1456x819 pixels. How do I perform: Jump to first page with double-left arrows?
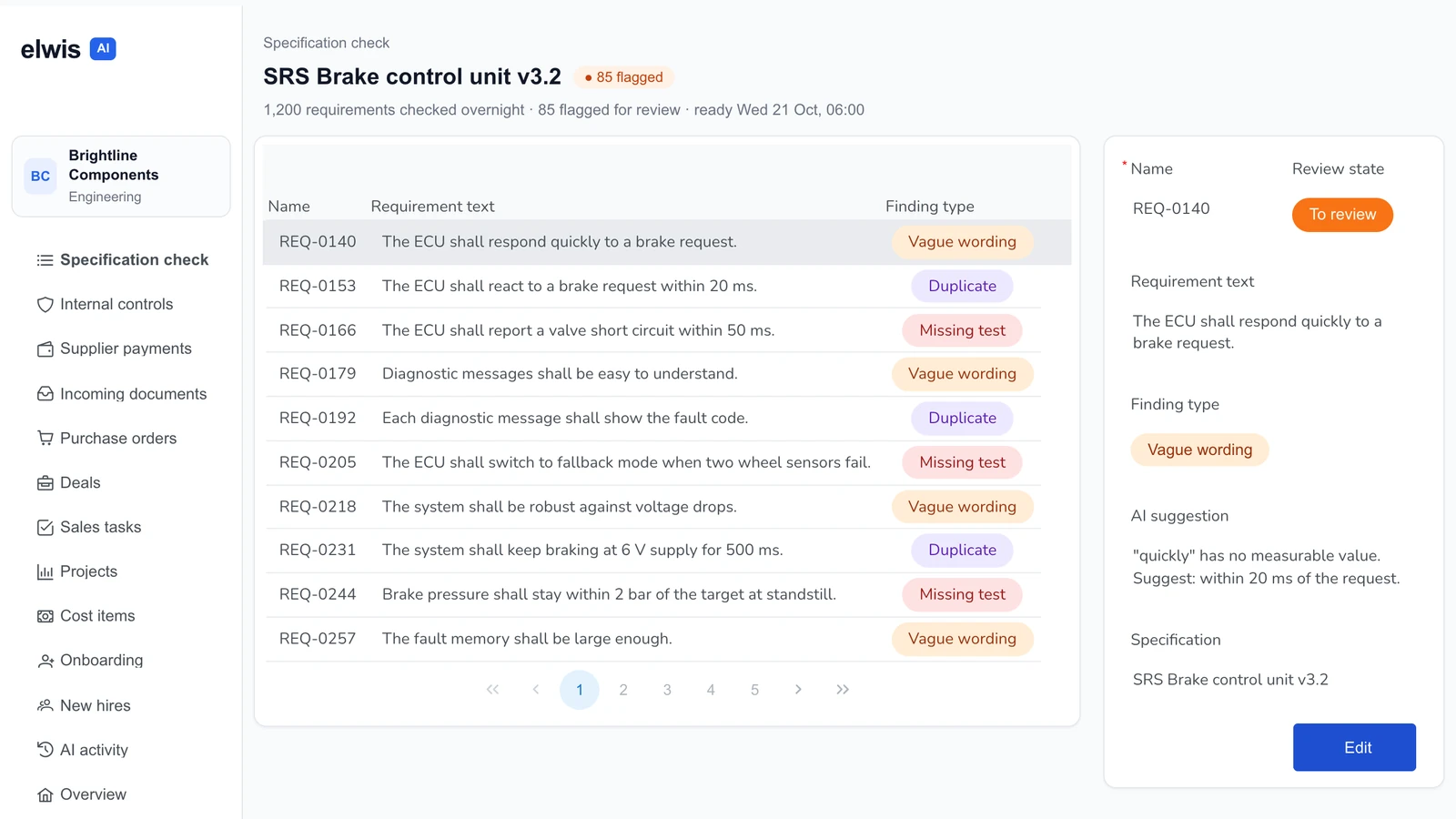492,690
